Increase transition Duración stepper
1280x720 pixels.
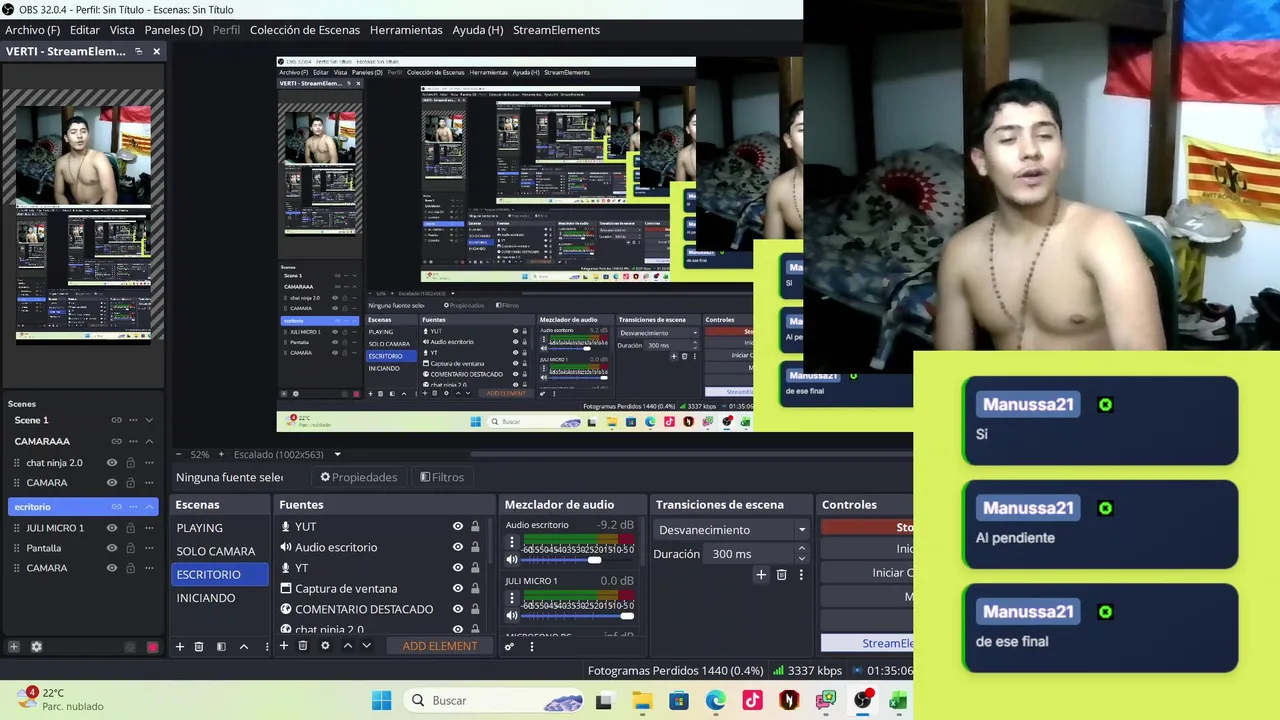click(801, 549)
